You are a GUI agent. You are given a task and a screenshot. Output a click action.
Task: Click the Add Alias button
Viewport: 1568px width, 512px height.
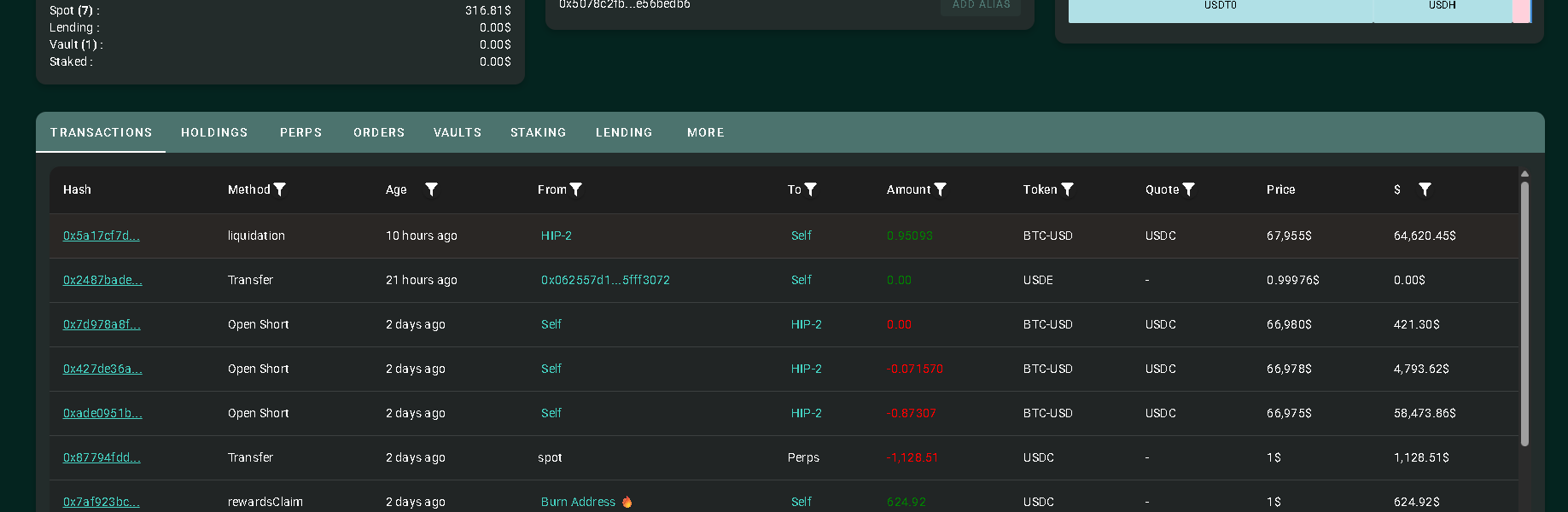coord(981,5)
